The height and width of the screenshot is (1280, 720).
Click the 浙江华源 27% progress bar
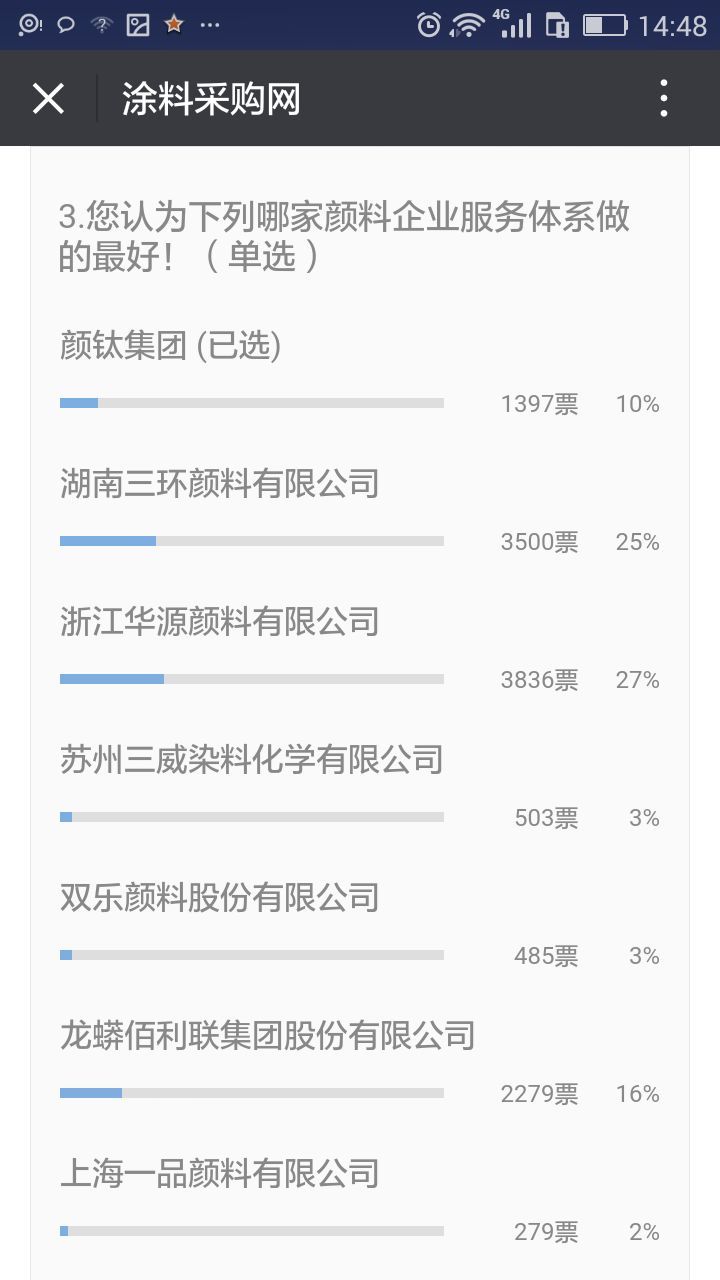pos(251,679)
